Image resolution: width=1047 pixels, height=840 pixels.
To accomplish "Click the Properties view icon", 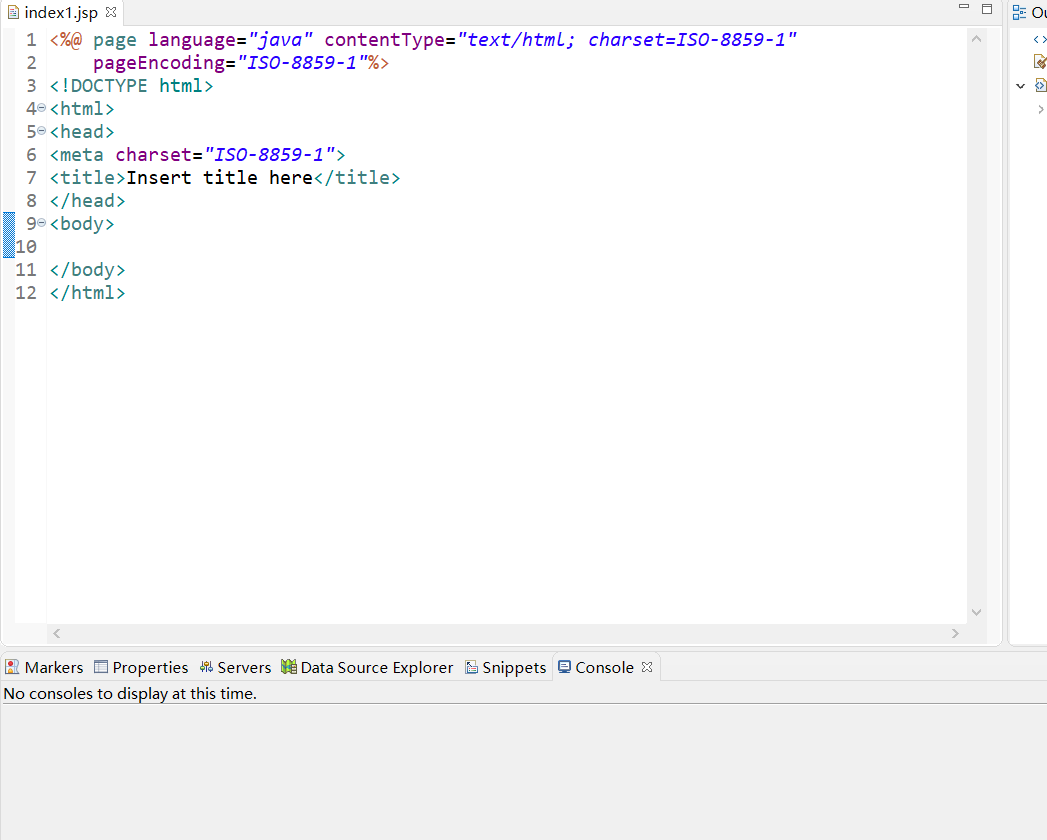I will 101,666.
